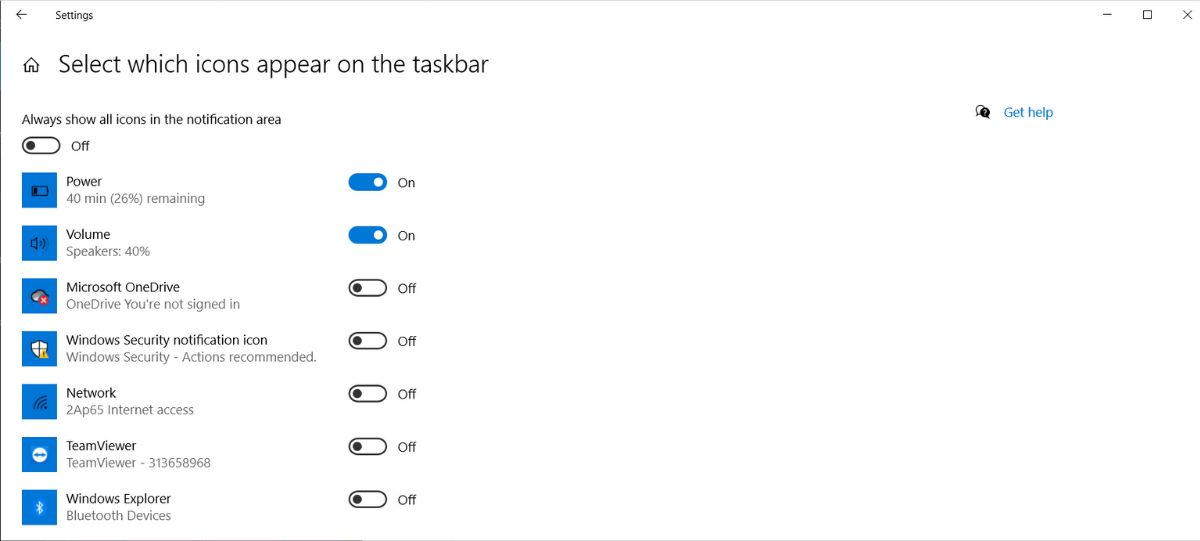The height and width of the screenshot is (541, 1200).
Task: Go to Settings home via house icon
Action: pos(32,66)
